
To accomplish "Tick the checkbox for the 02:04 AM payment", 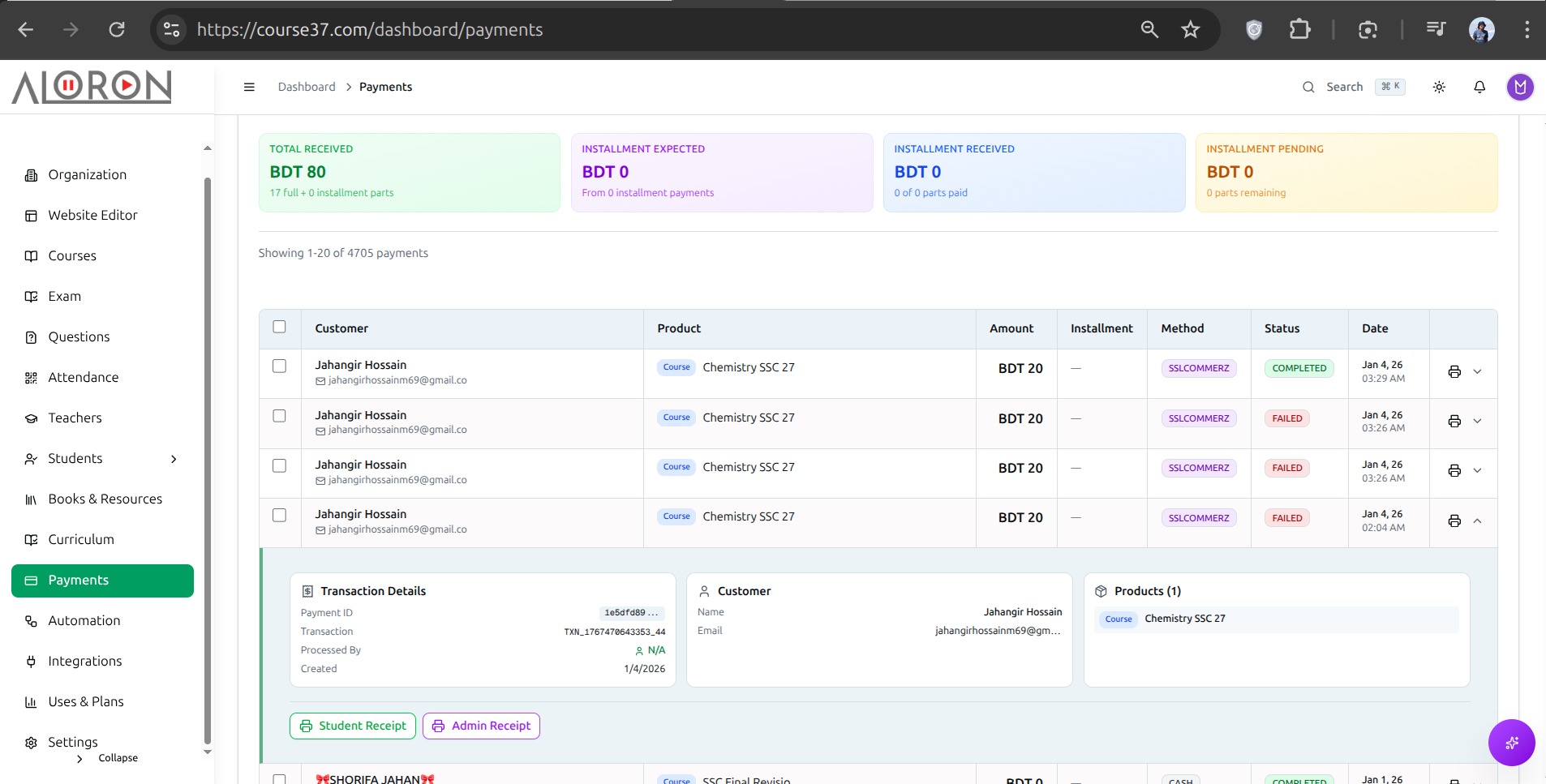I will coord(280,516).
